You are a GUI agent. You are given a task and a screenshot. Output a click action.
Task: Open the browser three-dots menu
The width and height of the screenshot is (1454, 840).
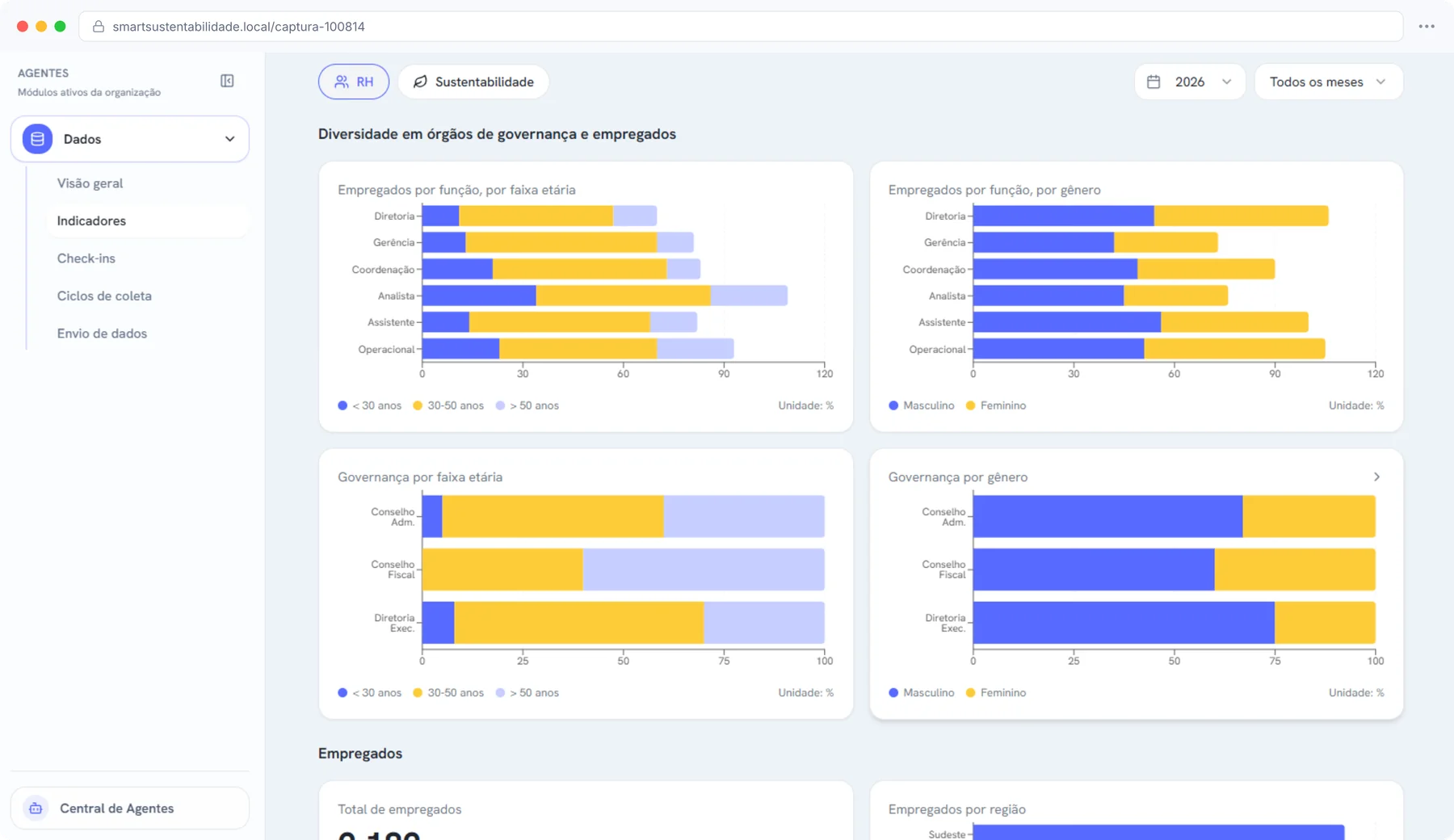(1427, 27)
